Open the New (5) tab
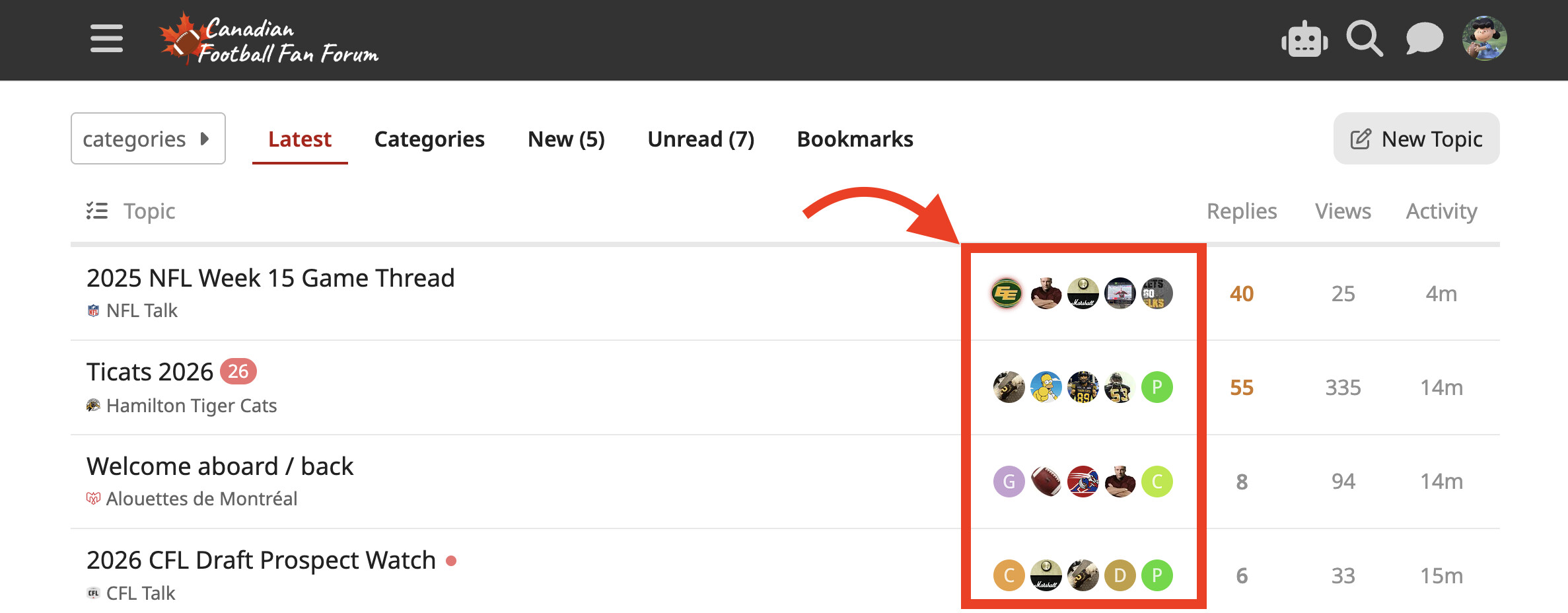 (x=566, y=139)
